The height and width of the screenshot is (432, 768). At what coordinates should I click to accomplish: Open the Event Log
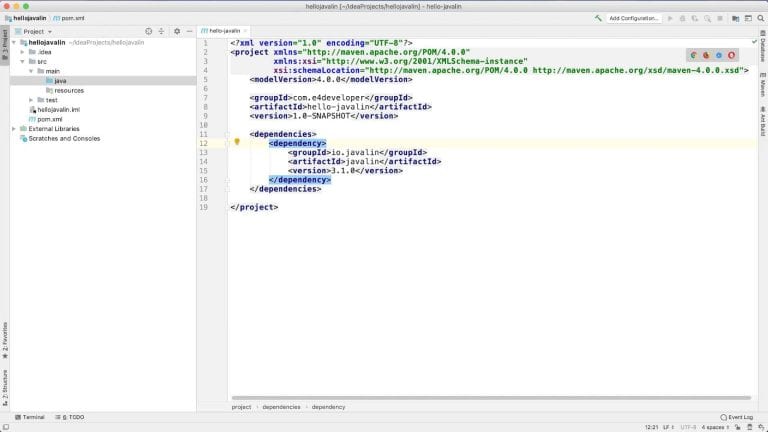click(736, 417)
